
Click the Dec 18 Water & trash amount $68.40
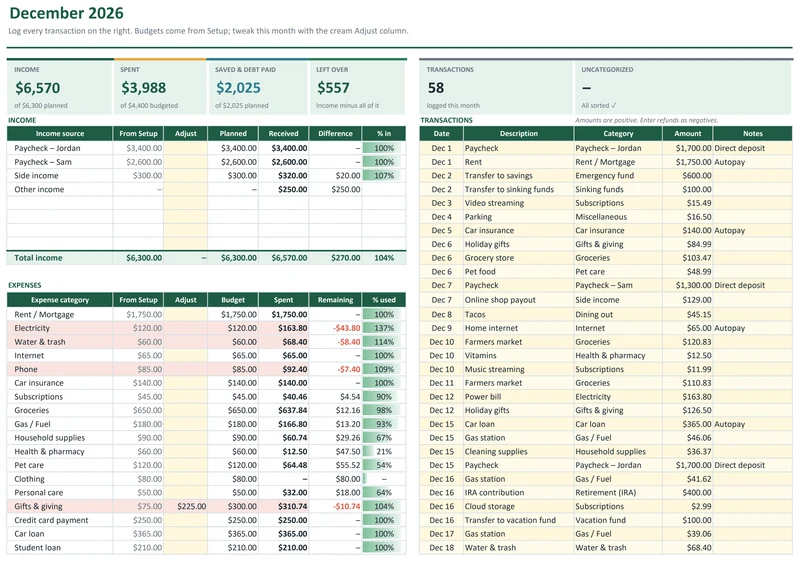tap(687, 548)
